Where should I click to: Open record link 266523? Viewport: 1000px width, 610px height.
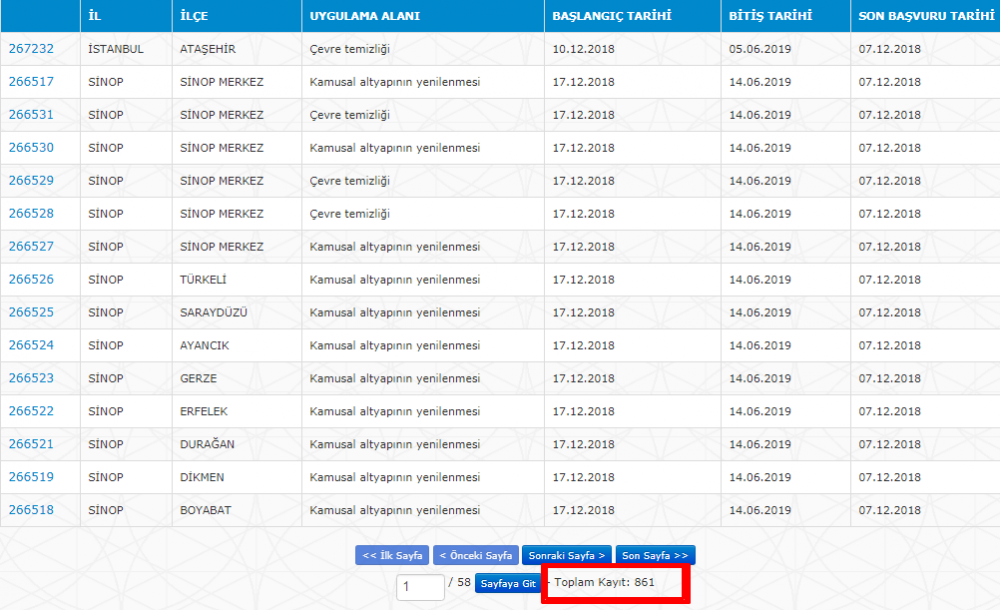(x=31, y=378)
